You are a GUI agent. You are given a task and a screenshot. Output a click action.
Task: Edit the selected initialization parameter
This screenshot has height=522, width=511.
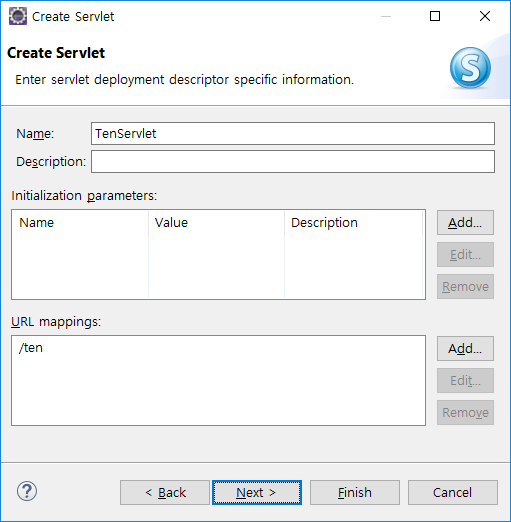tap(465, 254)
